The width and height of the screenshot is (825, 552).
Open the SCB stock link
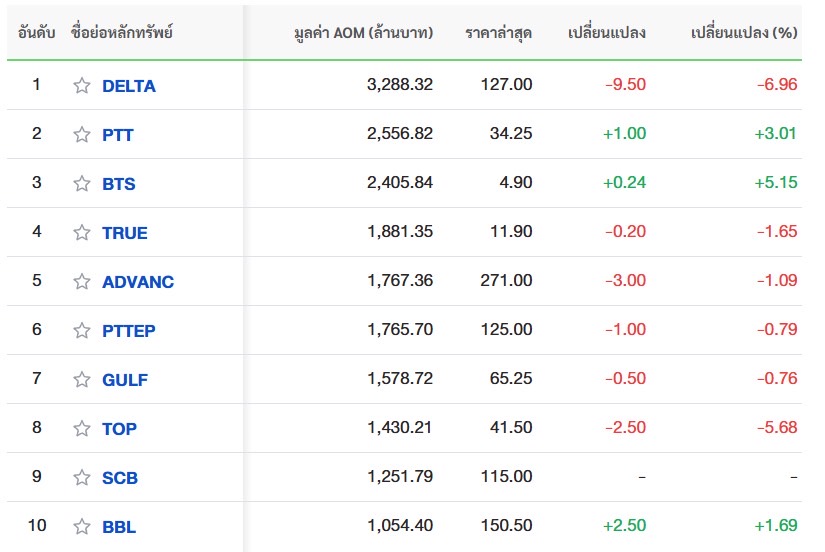[119, 478]
